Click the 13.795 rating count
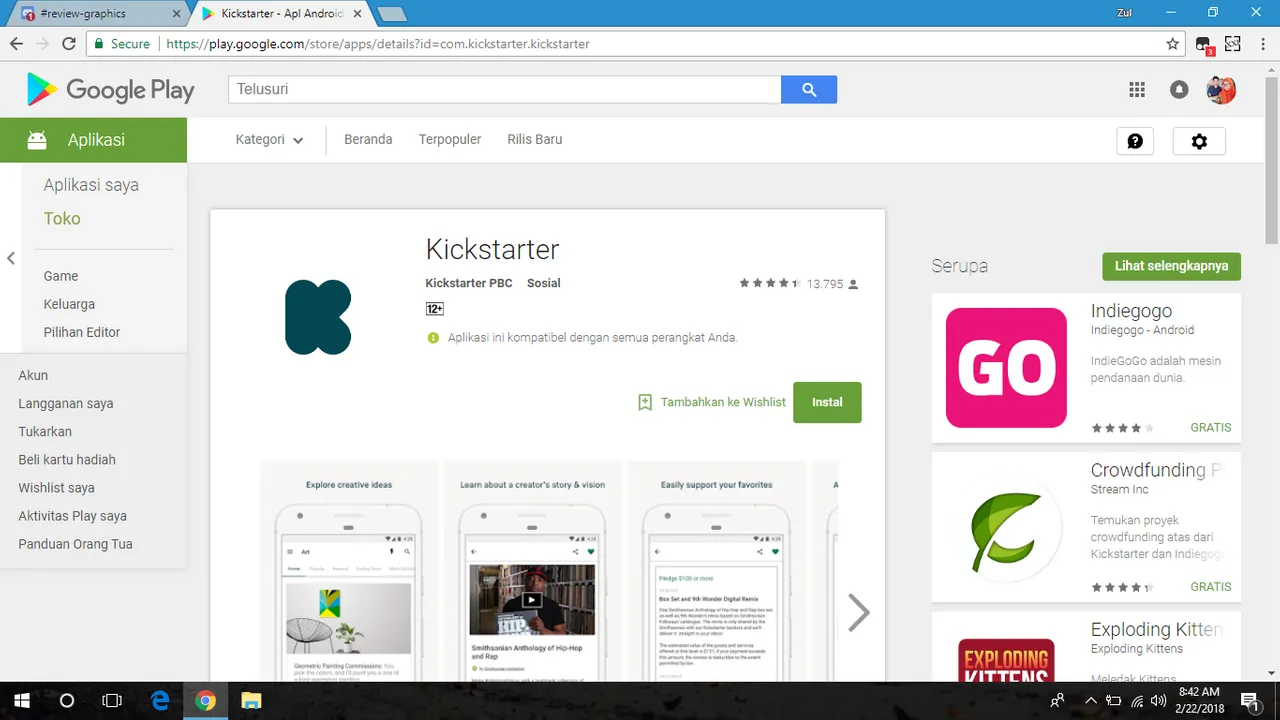 [825, 284]
